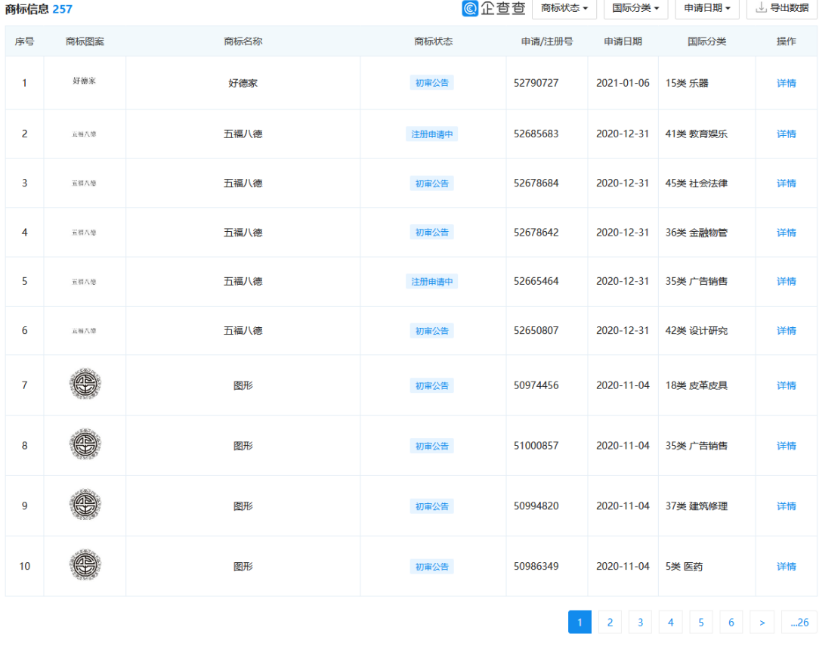The width and height of the screenshot is (837, 645).
Task: Click the round emblem image in row 10
Action: coord(85,565)
